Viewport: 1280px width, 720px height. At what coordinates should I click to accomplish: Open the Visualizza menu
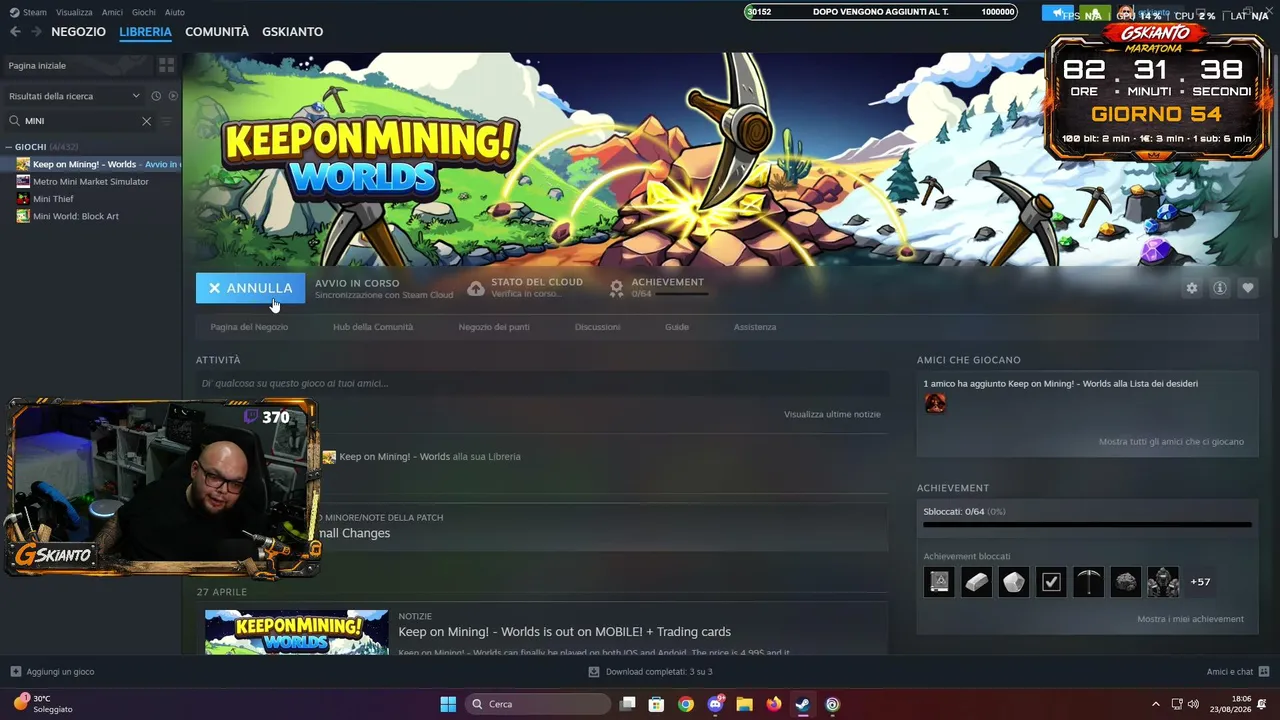pyautogui.click(x=74, y=13)
